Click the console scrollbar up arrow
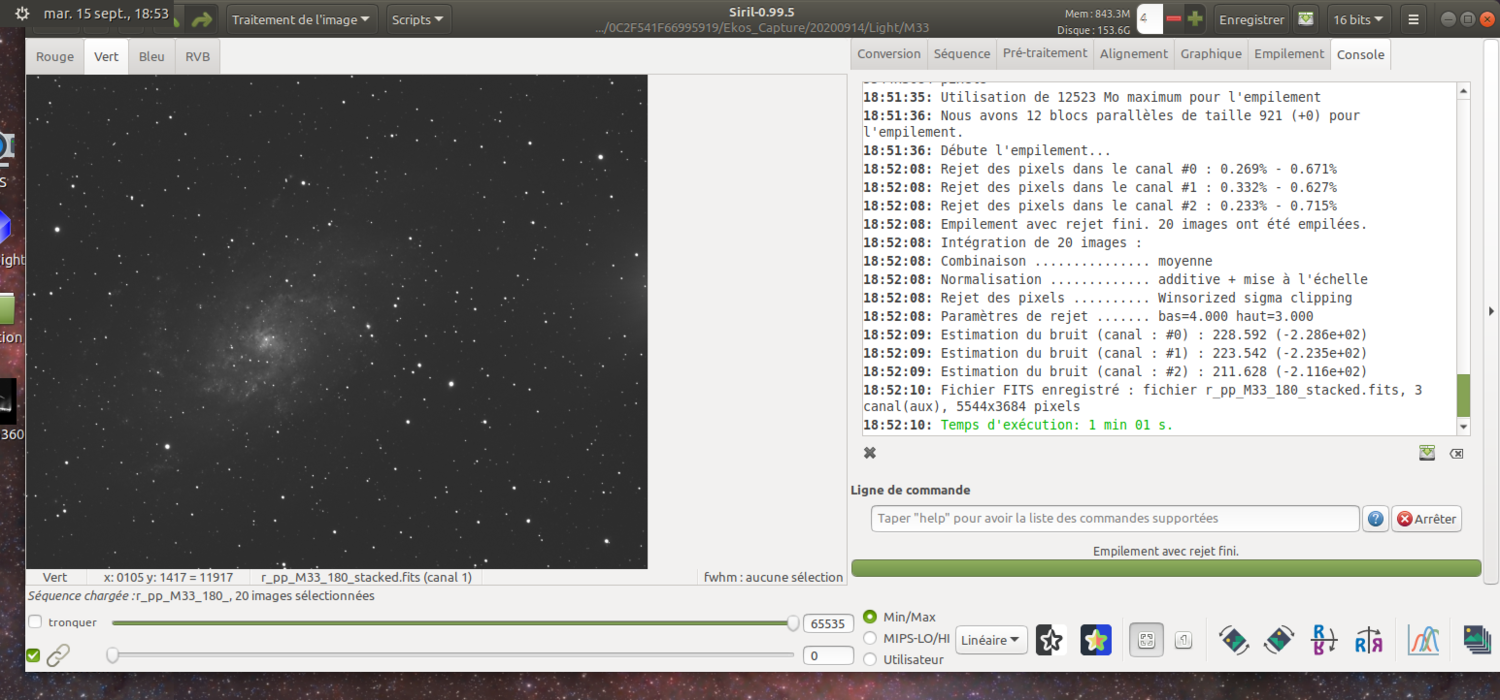This screenshot has width=1500, height=700. point(1464,91)
